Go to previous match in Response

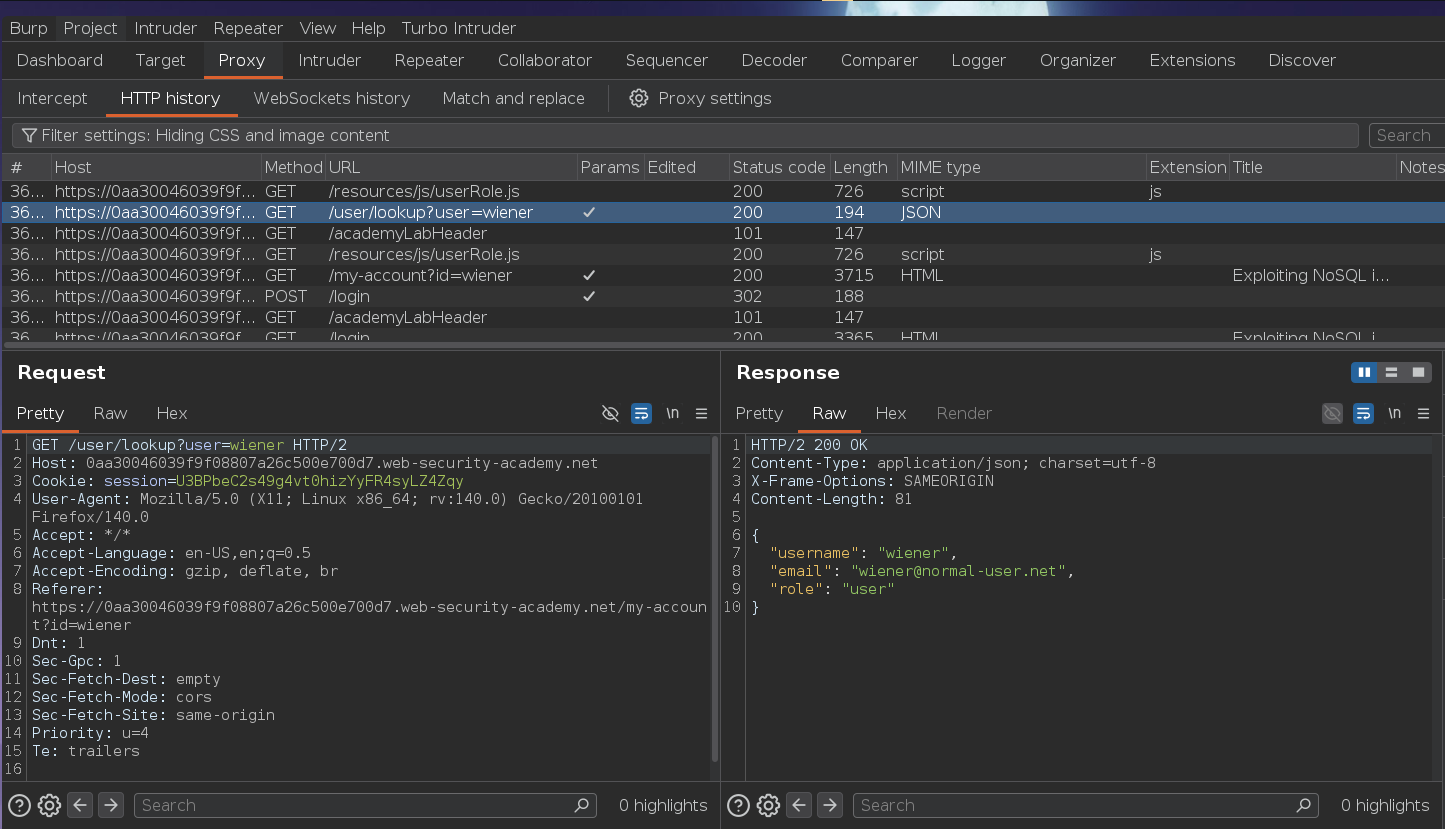(x=799, y=805)
